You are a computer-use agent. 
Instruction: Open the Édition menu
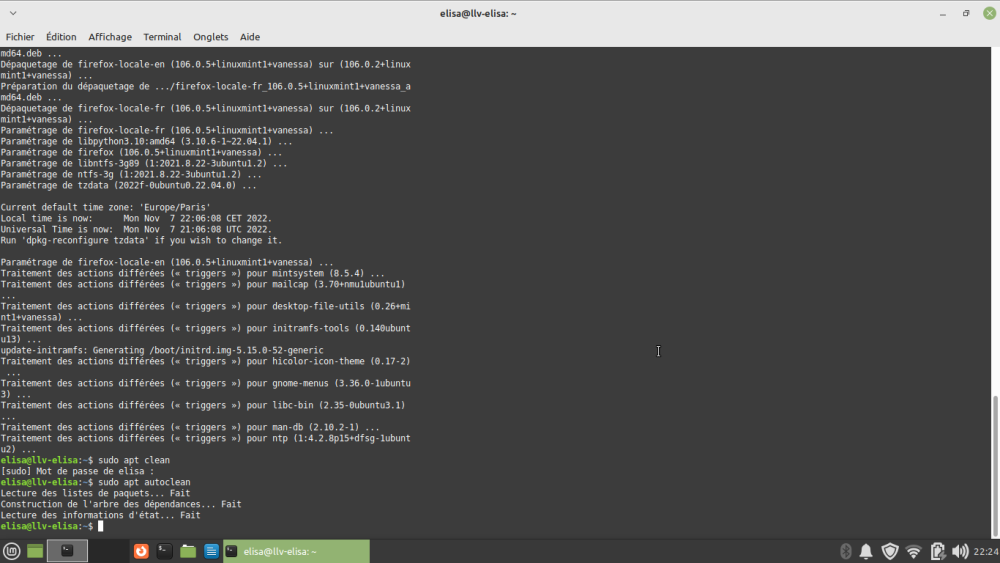(x=61, y=37)
